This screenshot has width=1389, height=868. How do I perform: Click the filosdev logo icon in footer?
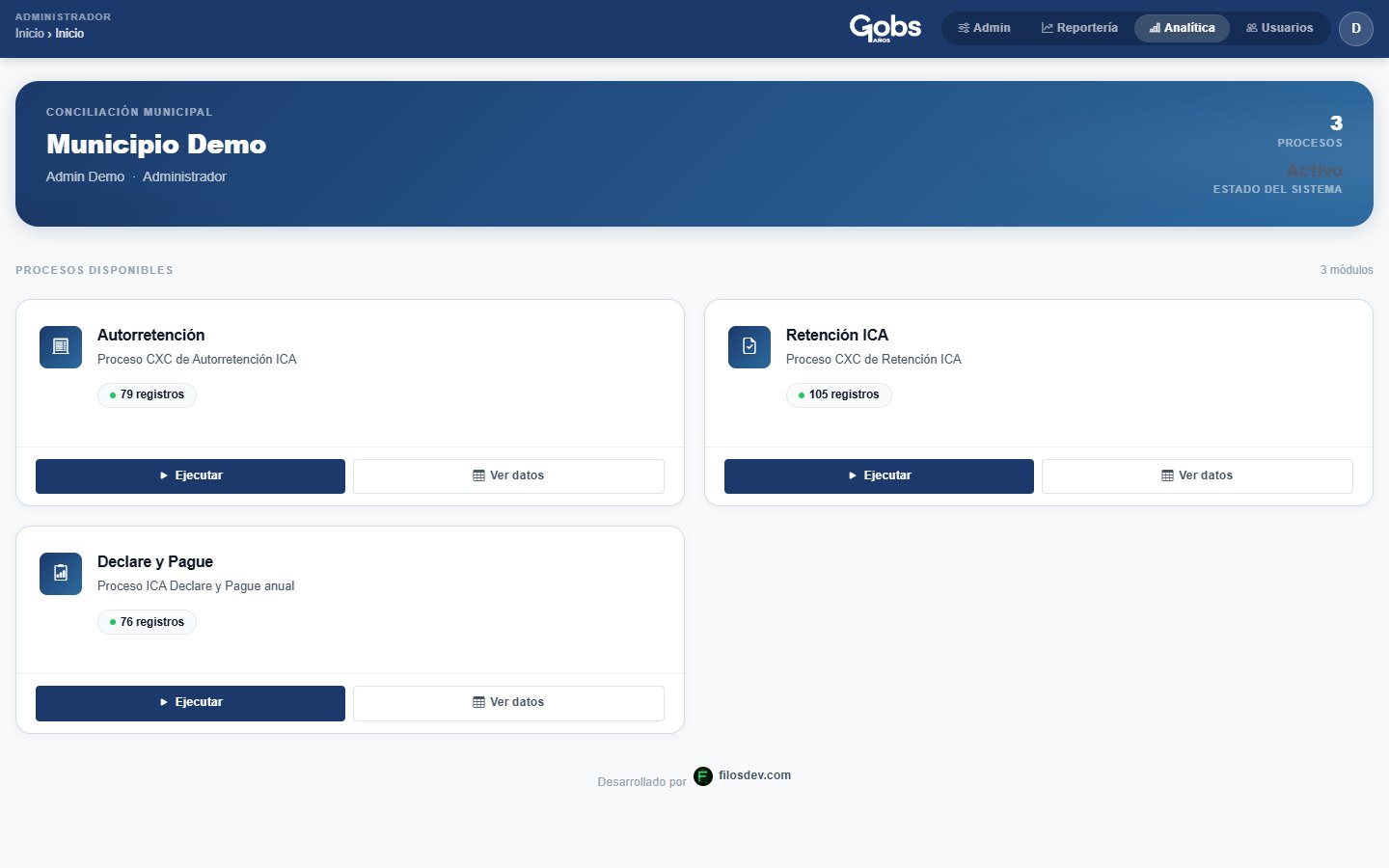tap(703, 776)
